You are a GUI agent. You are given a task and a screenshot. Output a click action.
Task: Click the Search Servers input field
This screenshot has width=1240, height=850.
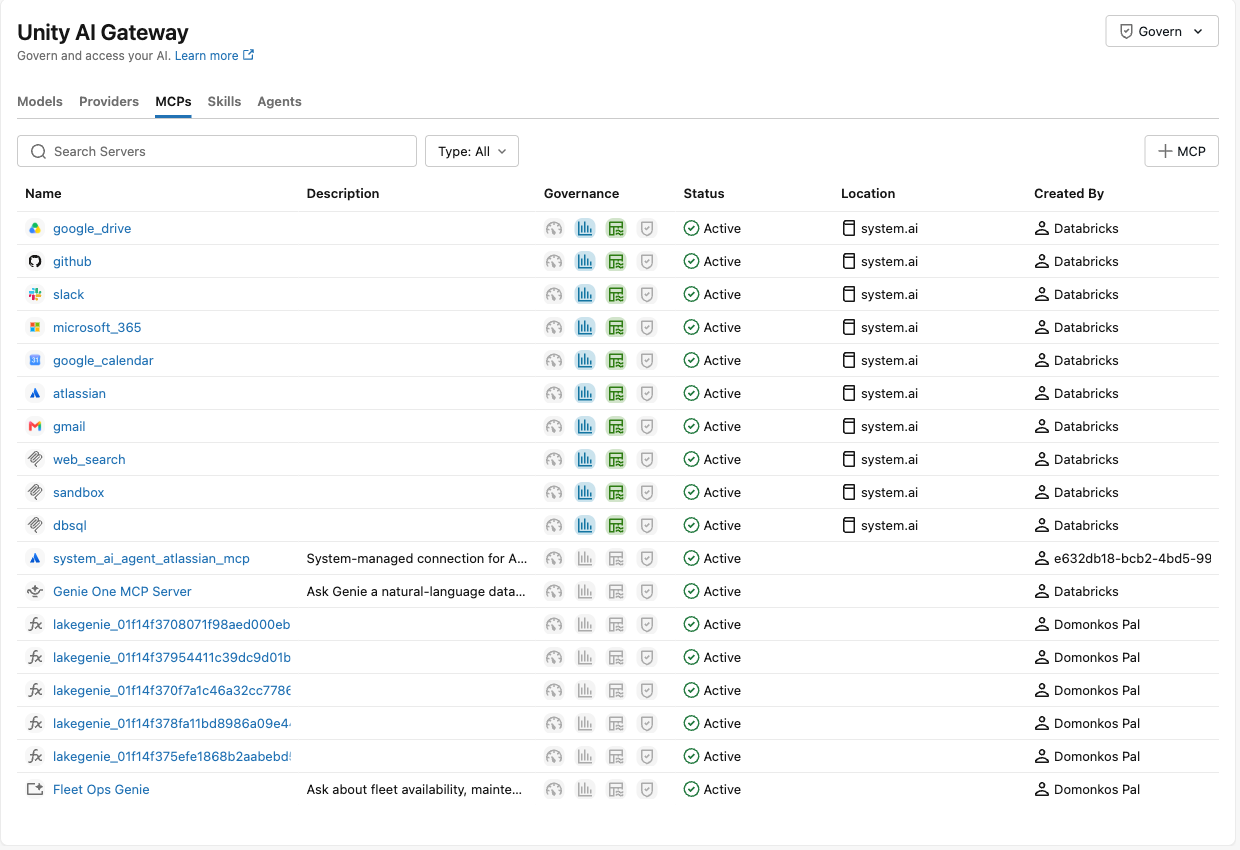217,151
